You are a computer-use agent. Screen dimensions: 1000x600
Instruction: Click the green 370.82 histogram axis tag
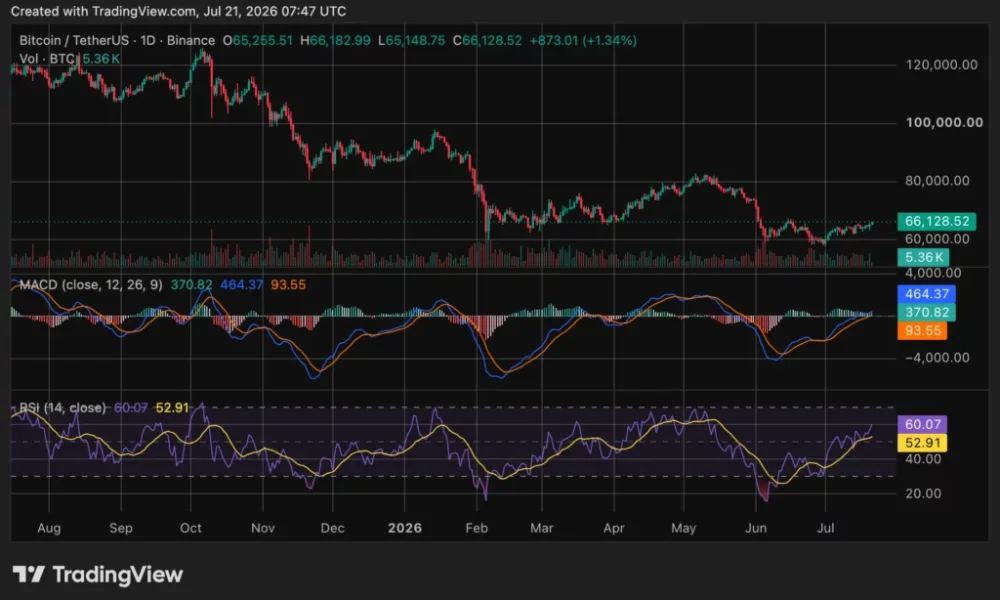click(926, 312)
